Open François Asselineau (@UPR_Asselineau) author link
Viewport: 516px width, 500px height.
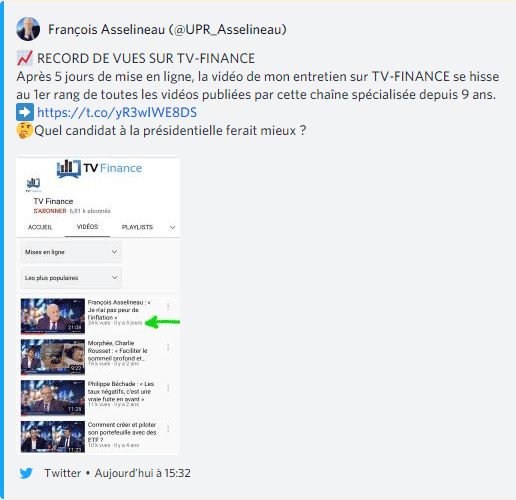[x=167, y=29]
